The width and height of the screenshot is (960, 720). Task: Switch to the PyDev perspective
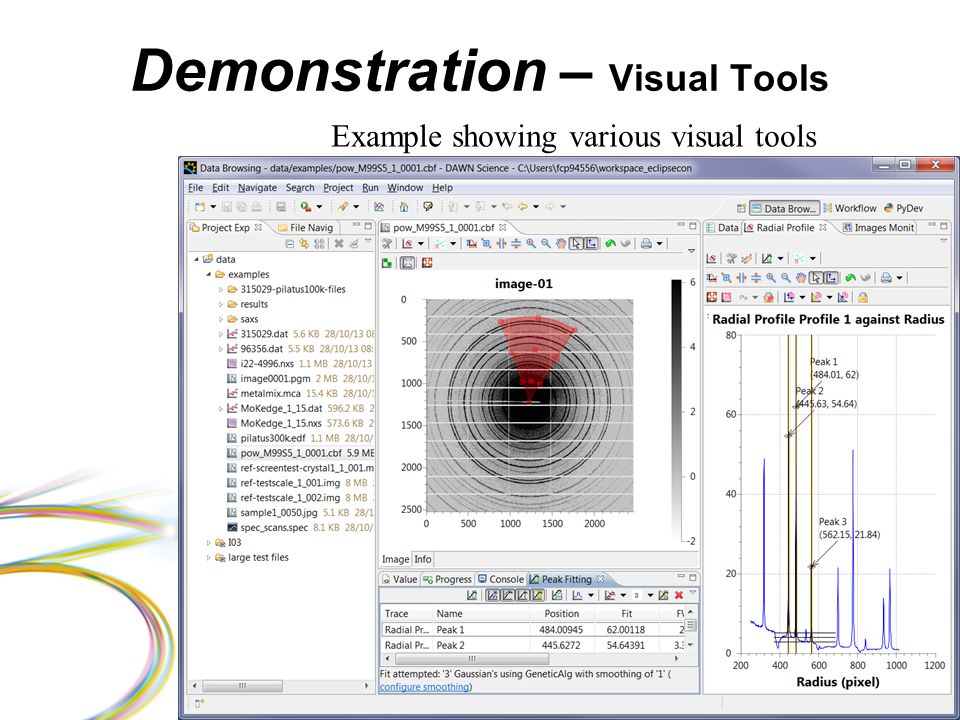point(903,208)
